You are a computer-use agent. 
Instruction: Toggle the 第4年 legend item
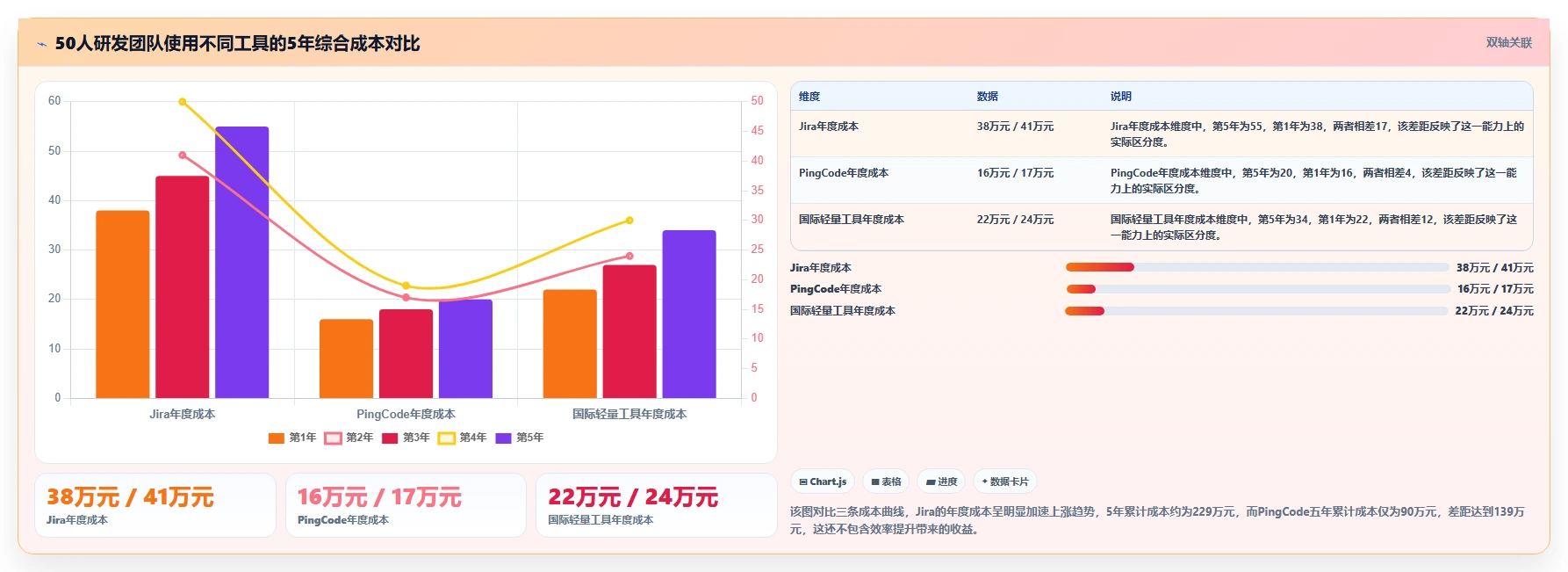tap(463, 438)
